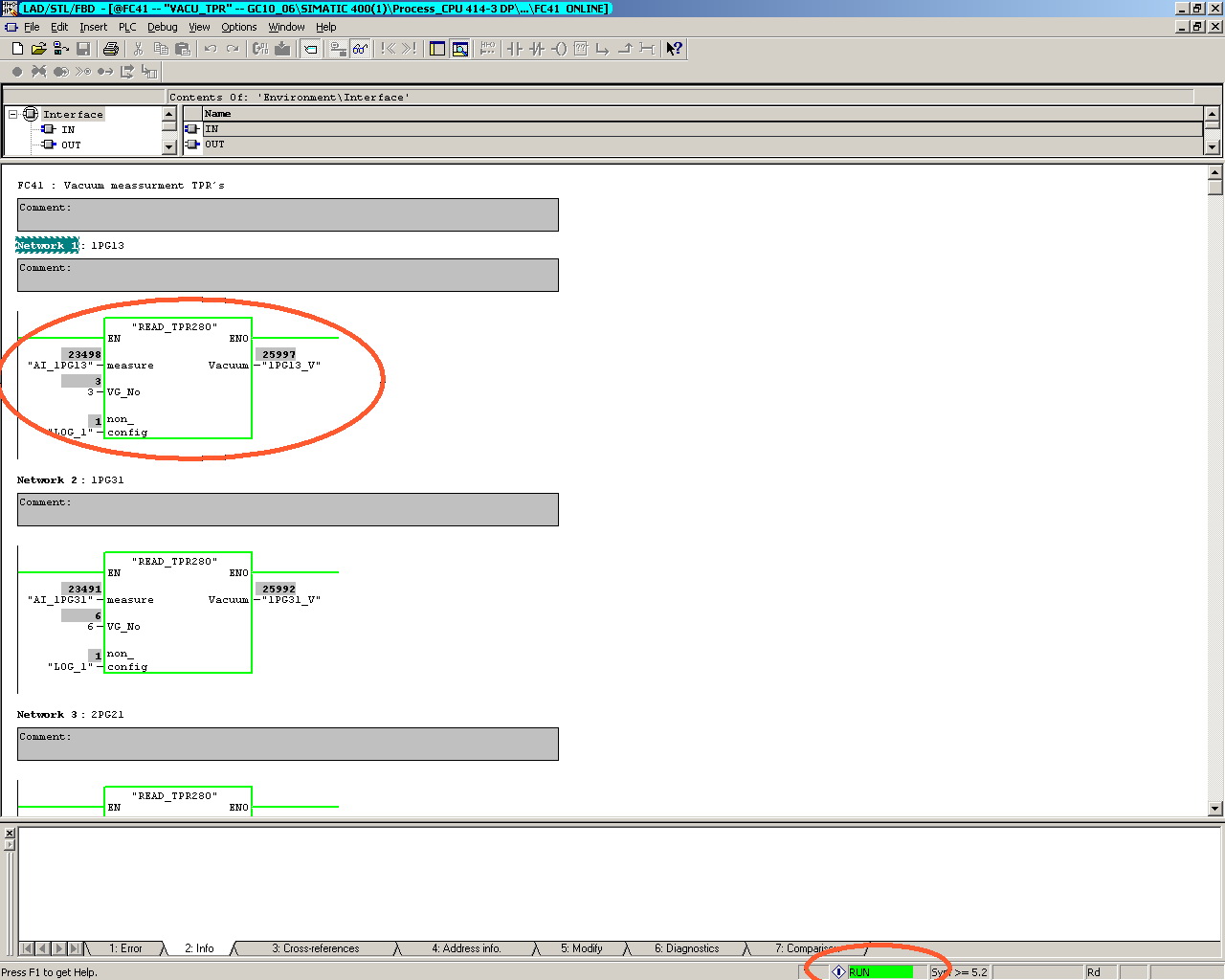Click the Network 1 comment field
The width and height of the screenshot is (1225, 980).
tap(287, 275)
